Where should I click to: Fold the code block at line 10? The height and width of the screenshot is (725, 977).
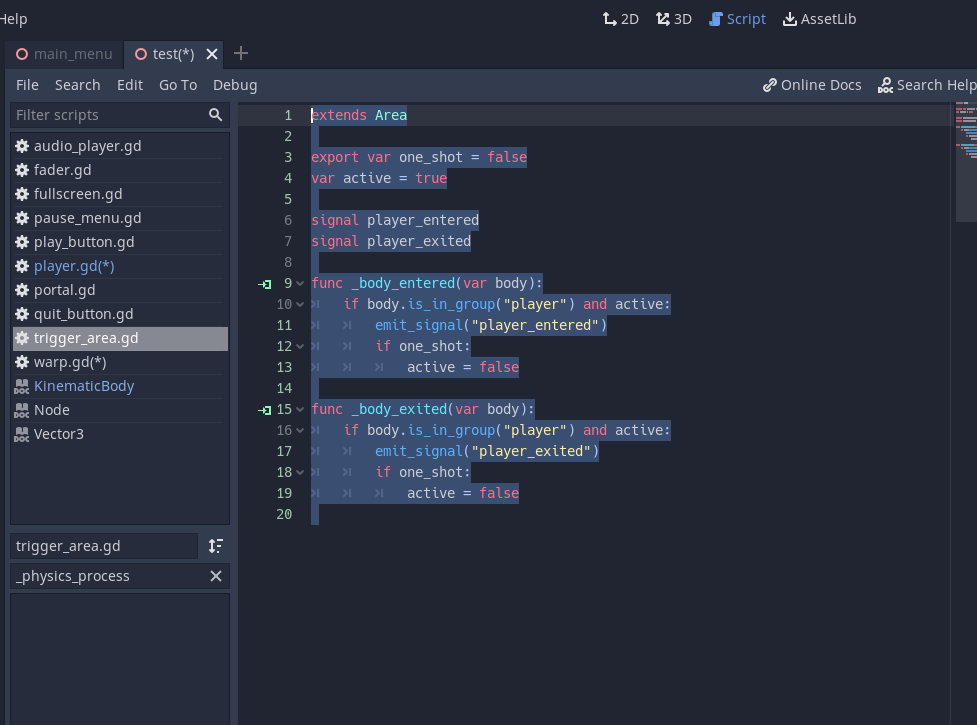300,305
